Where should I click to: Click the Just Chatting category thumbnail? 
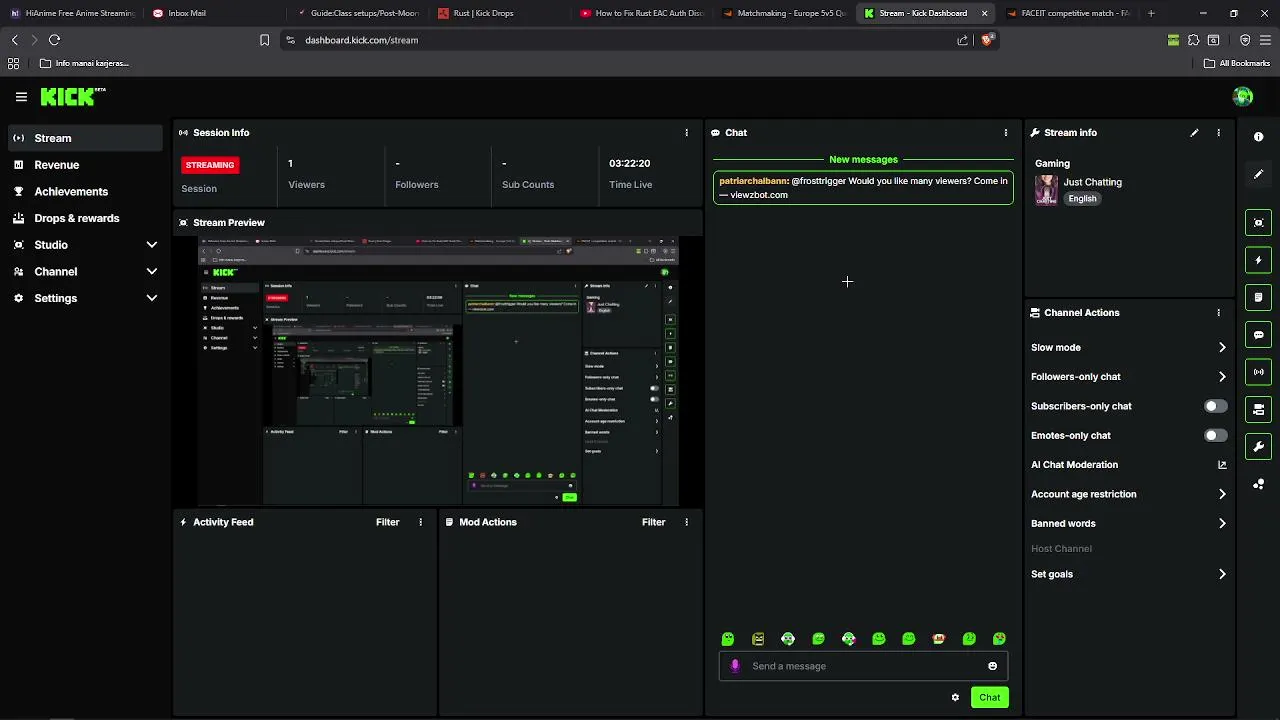point(1046,190)
